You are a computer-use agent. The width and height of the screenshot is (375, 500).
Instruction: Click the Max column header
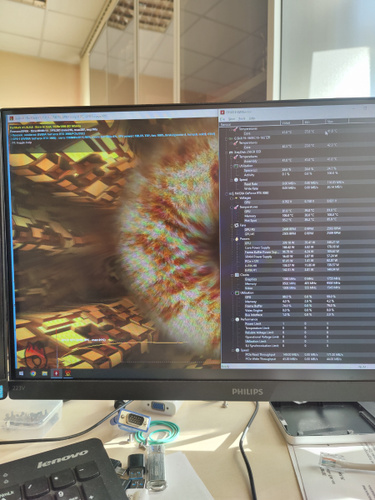tap(337, 122)
